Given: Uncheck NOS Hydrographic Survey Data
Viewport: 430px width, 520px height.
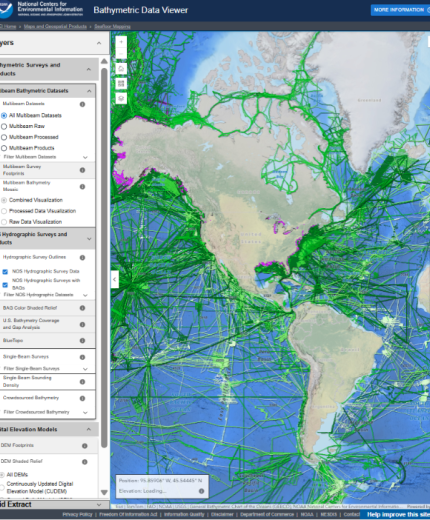Looking at the screenshot, I should coord(5,272).
